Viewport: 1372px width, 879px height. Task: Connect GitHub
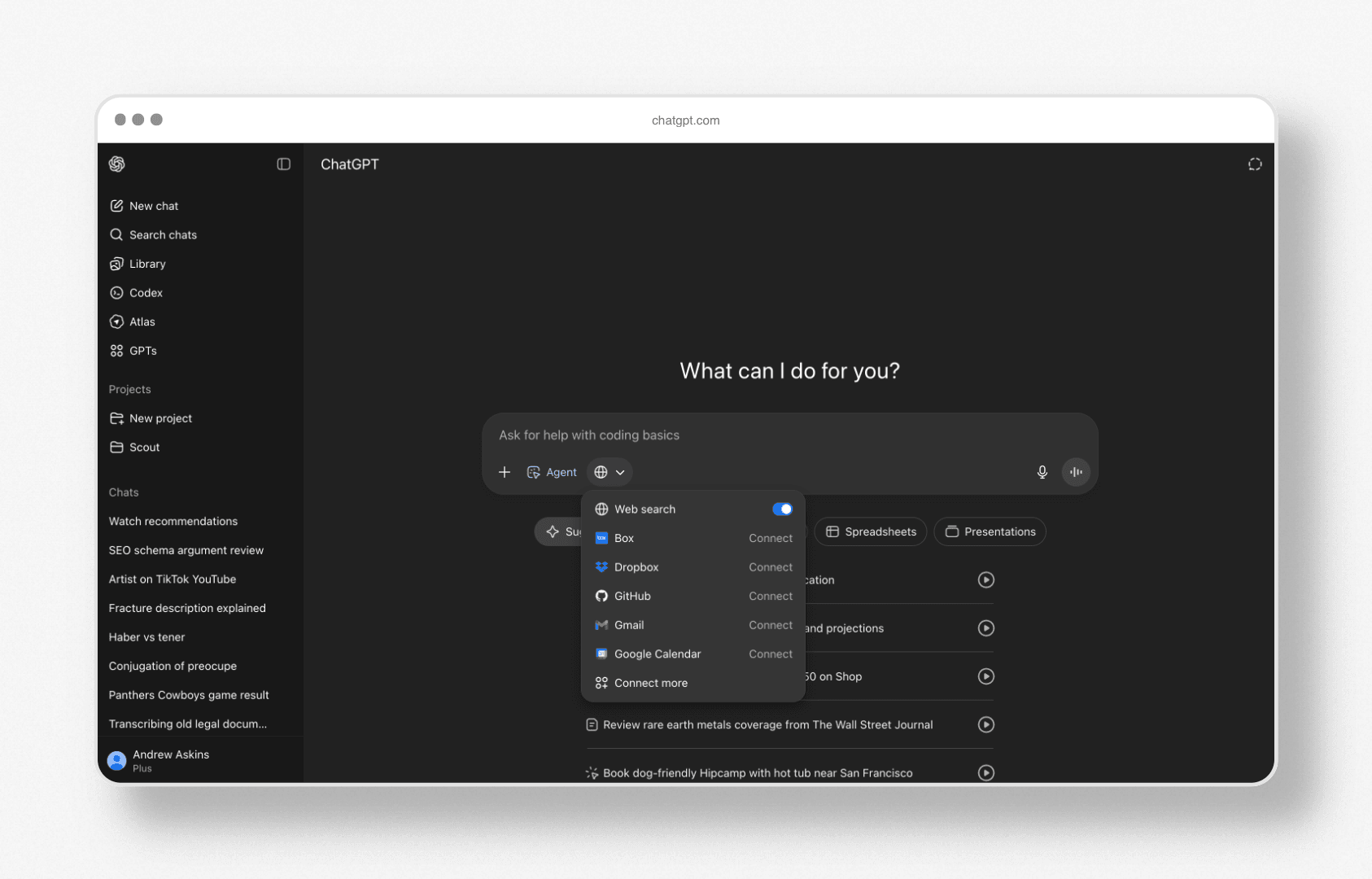(771, 597)
